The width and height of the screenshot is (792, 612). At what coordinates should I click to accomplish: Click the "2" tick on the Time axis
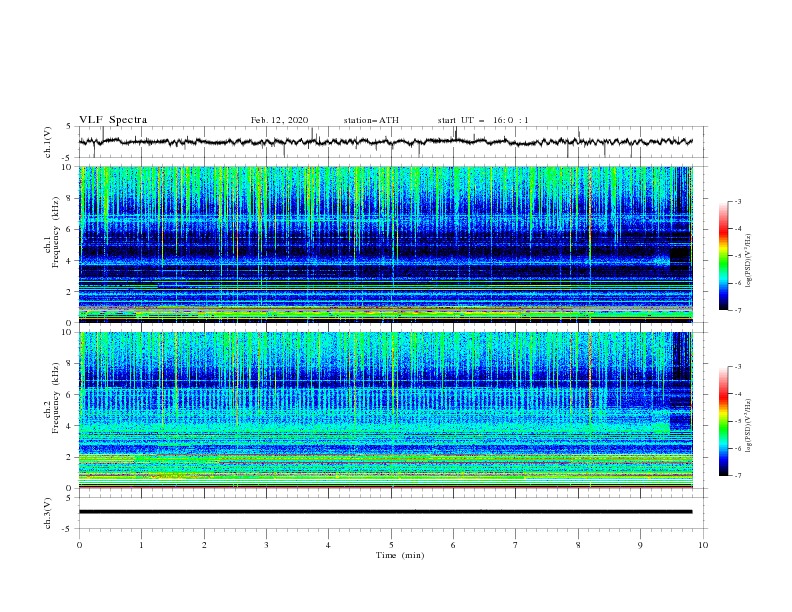(x=204, y=545)
